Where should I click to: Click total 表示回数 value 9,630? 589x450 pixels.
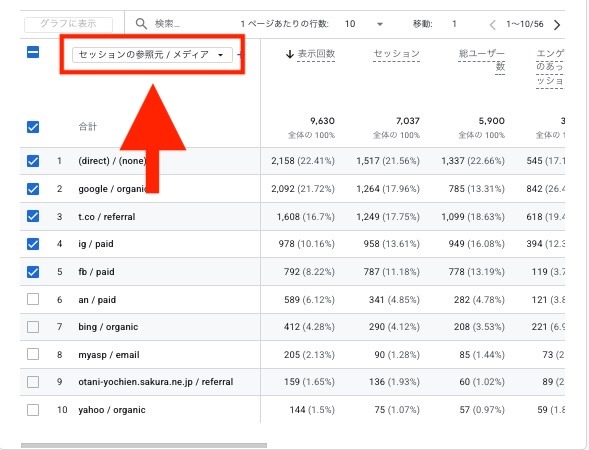pos(322,121)
